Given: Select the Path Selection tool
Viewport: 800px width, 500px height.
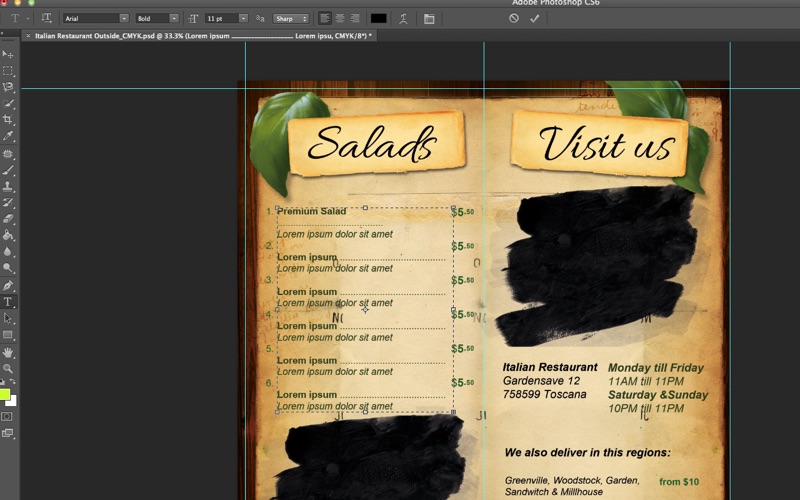Looking at the screenshot, I should pyautogui.click(x=8, y=318).
